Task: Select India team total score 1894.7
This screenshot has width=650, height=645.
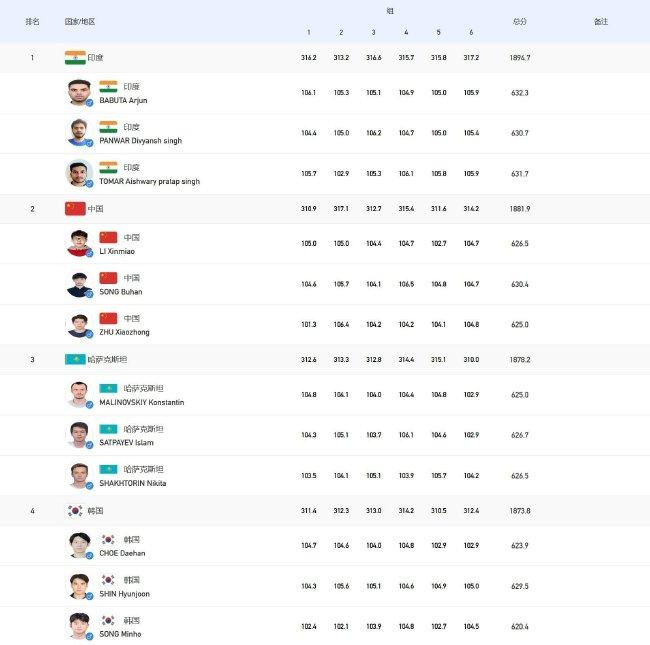Action: click(x=520, y=58)
